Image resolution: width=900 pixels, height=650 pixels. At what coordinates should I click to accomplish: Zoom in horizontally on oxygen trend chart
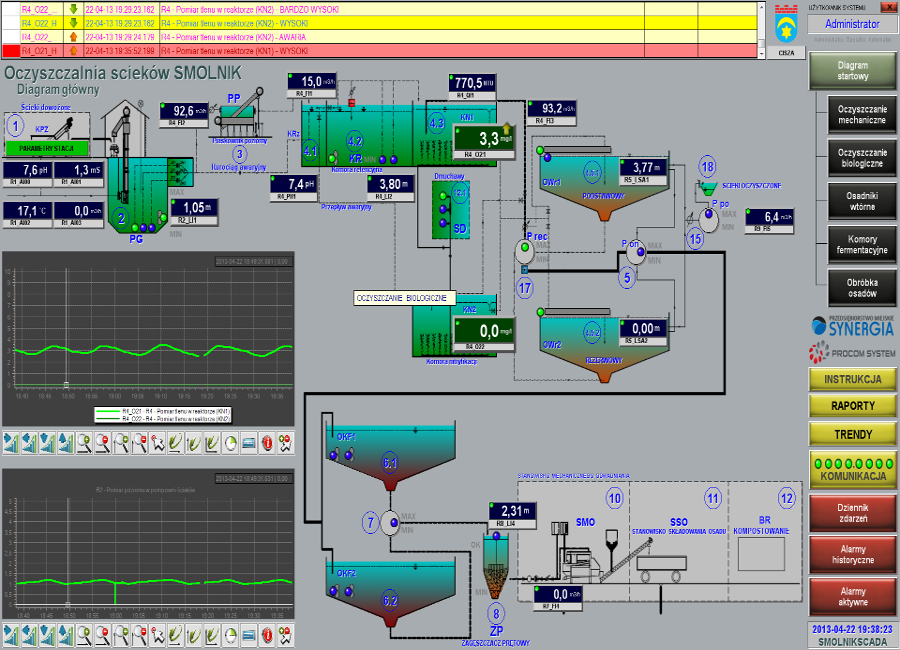84,443
